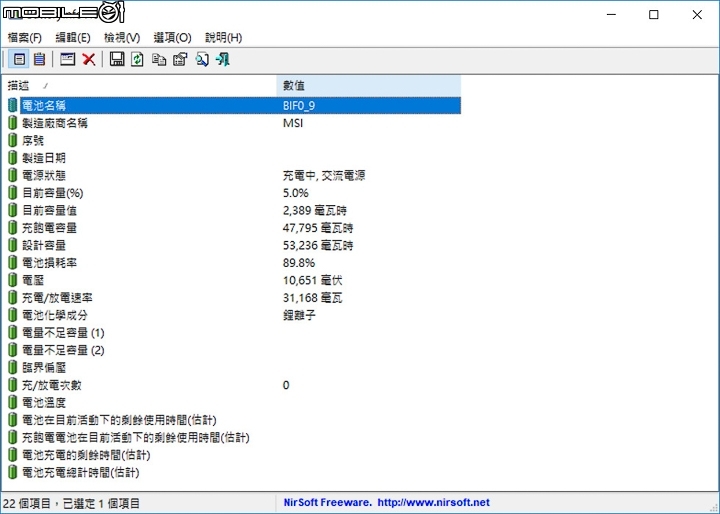
Task: Open the 檢視(V) menu
Action: 122,38
